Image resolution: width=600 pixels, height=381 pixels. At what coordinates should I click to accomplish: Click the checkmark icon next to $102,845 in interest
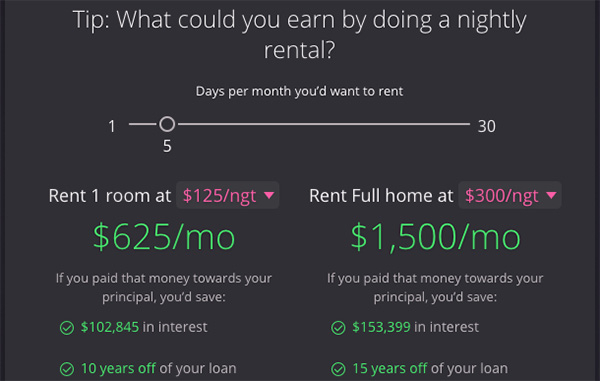click(x=67, y=328)
